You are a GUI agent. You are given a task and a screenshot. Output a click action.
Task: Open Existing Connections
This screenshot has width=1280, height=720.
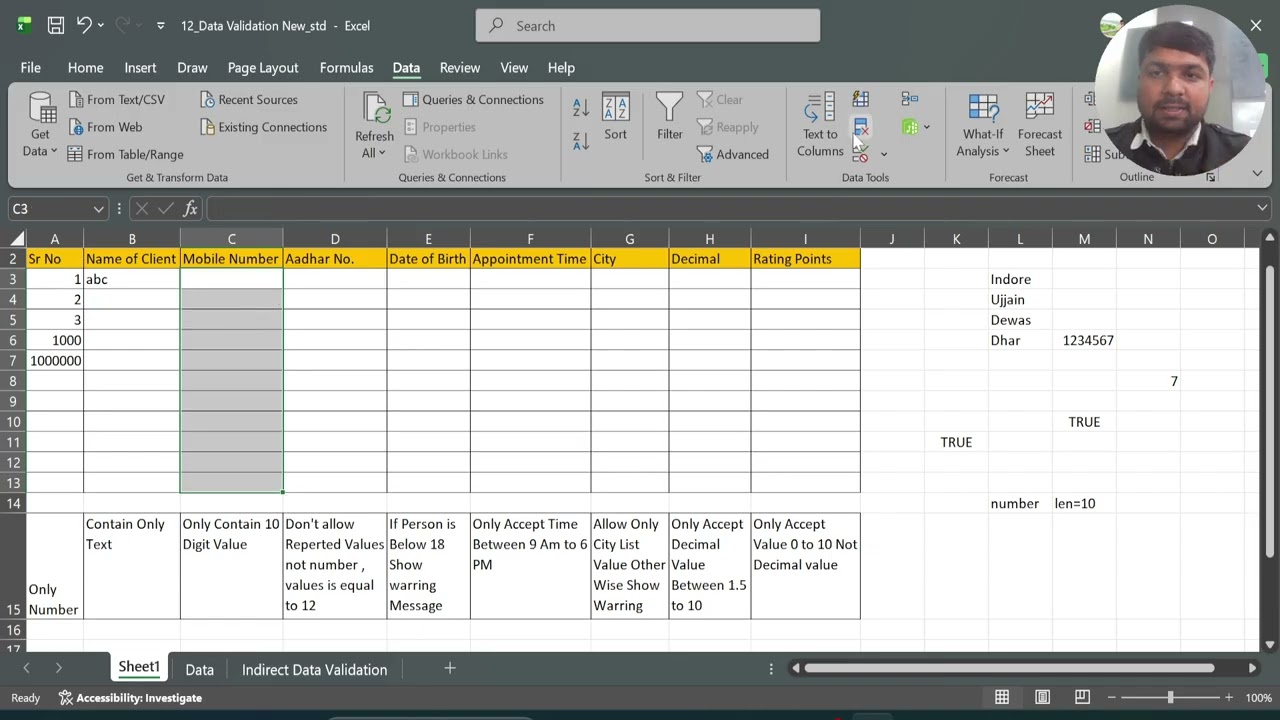point(264,127)
